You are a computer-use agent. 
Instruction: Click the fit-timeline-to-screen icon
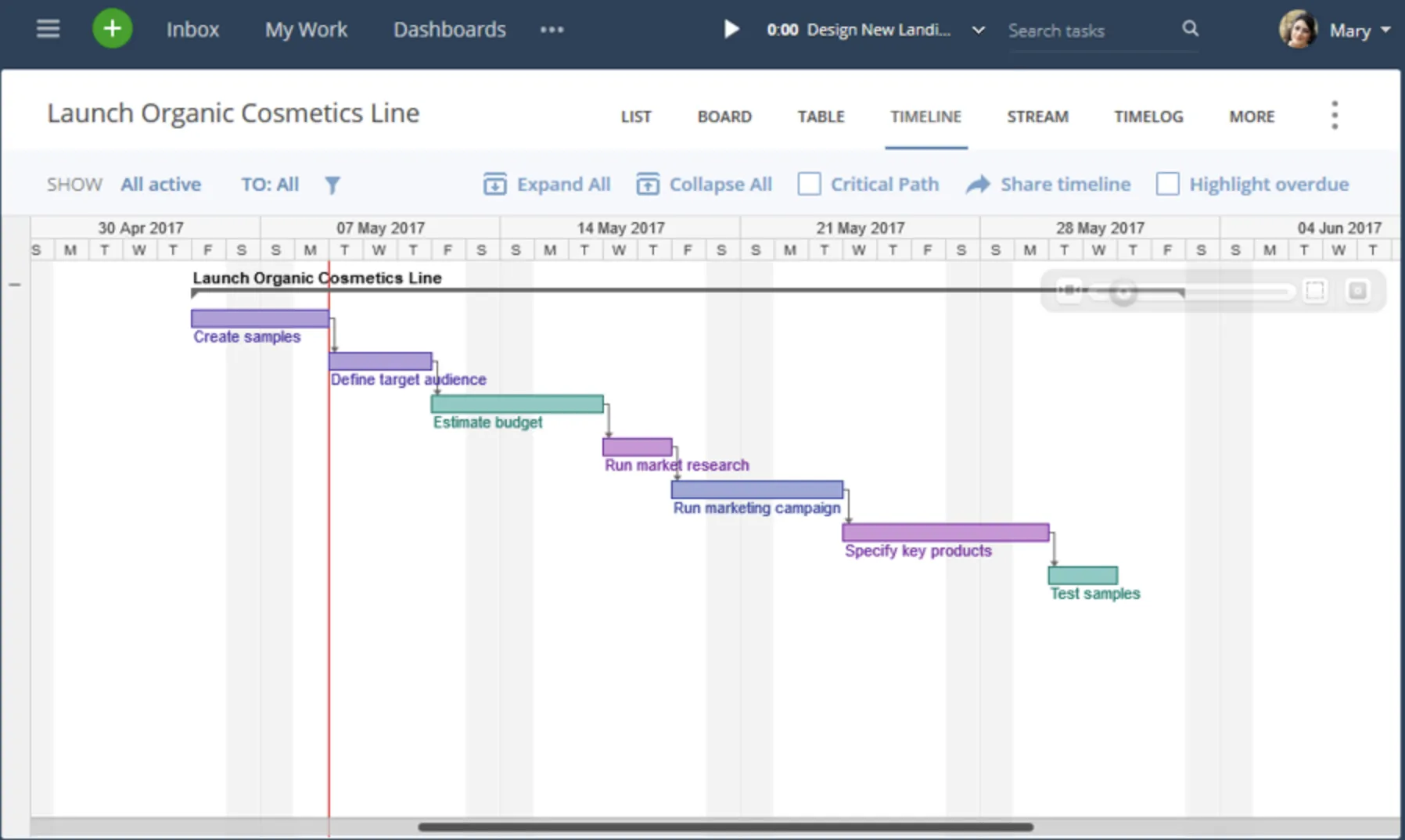1315,290
